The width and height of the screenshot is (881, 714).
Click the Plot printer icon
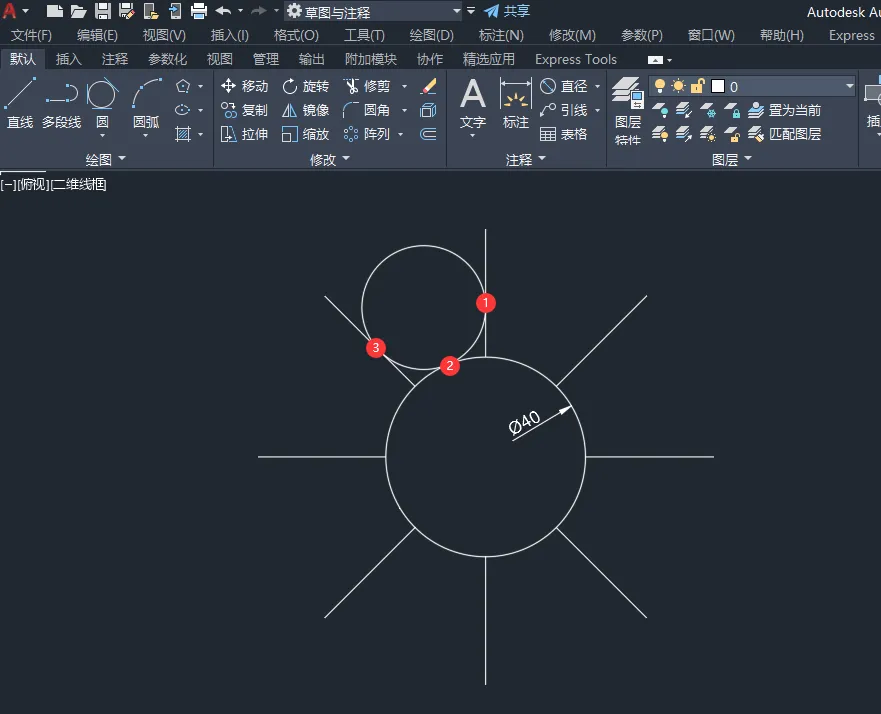tap(198, 11)
